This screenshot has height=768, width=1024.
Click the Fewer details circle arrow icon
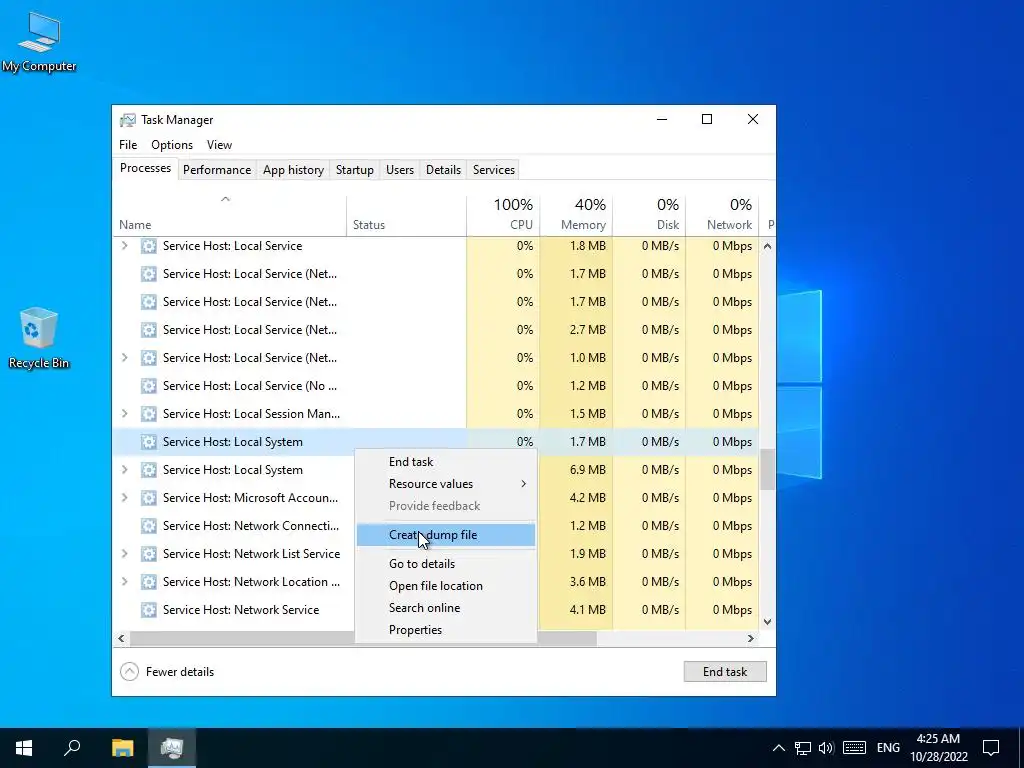(129, 672)
